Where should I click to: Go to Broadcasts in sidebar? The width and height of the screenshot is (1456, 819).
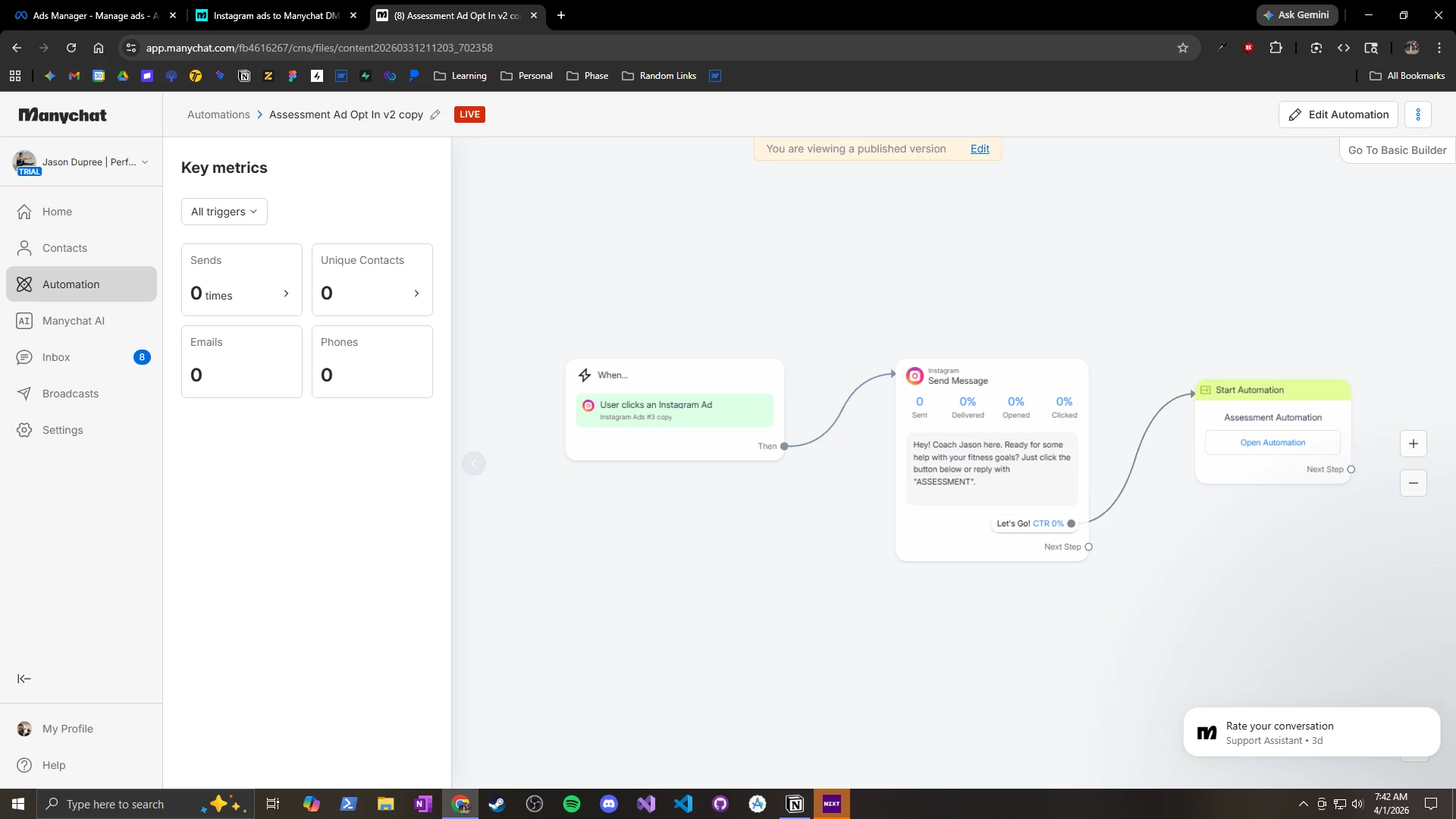pos(71,394)
